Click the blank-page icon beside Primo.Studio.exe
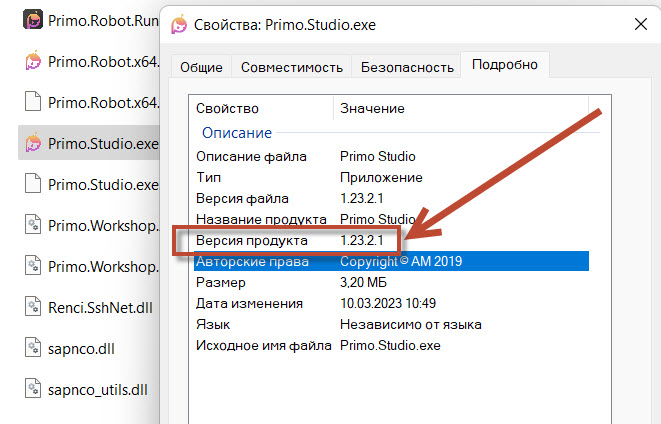This screenshot has width=661, height=424. 33,184
